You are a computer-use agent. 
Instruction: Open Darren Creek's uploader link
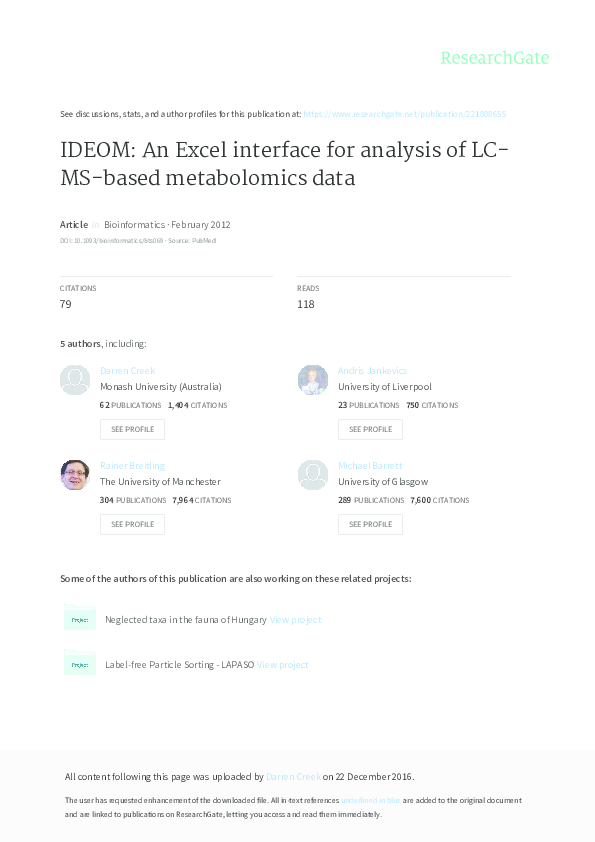294,776
